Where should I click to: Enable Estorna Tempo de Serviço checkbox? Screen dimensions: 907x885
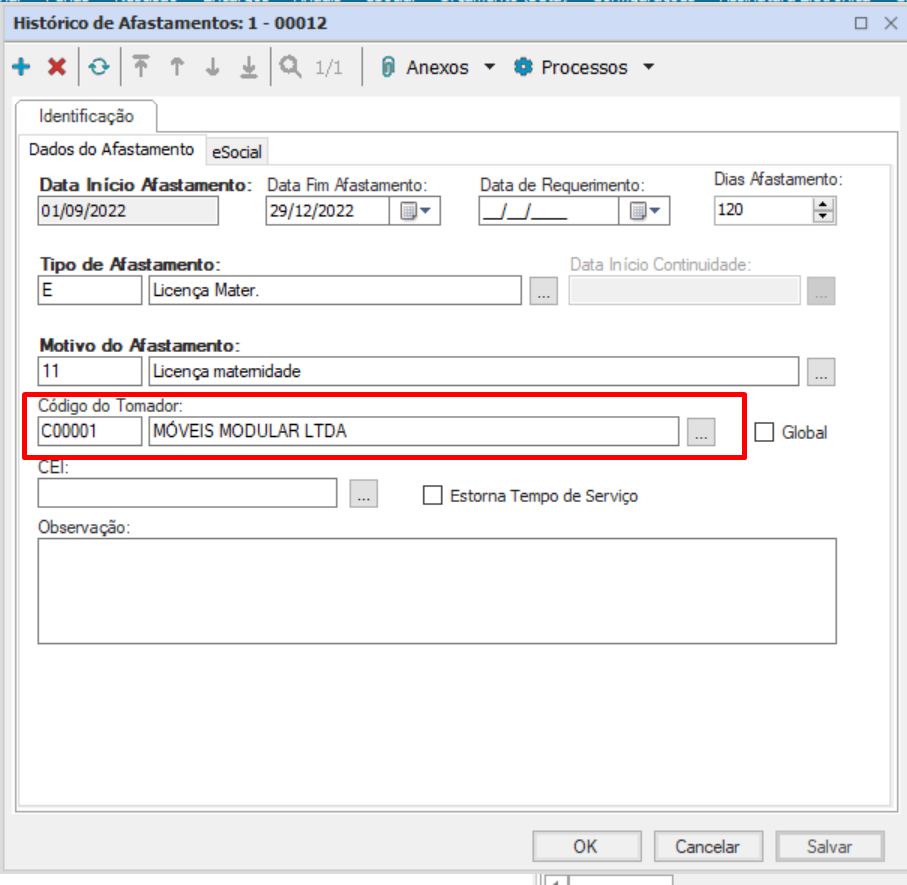[x=433, y=496]
